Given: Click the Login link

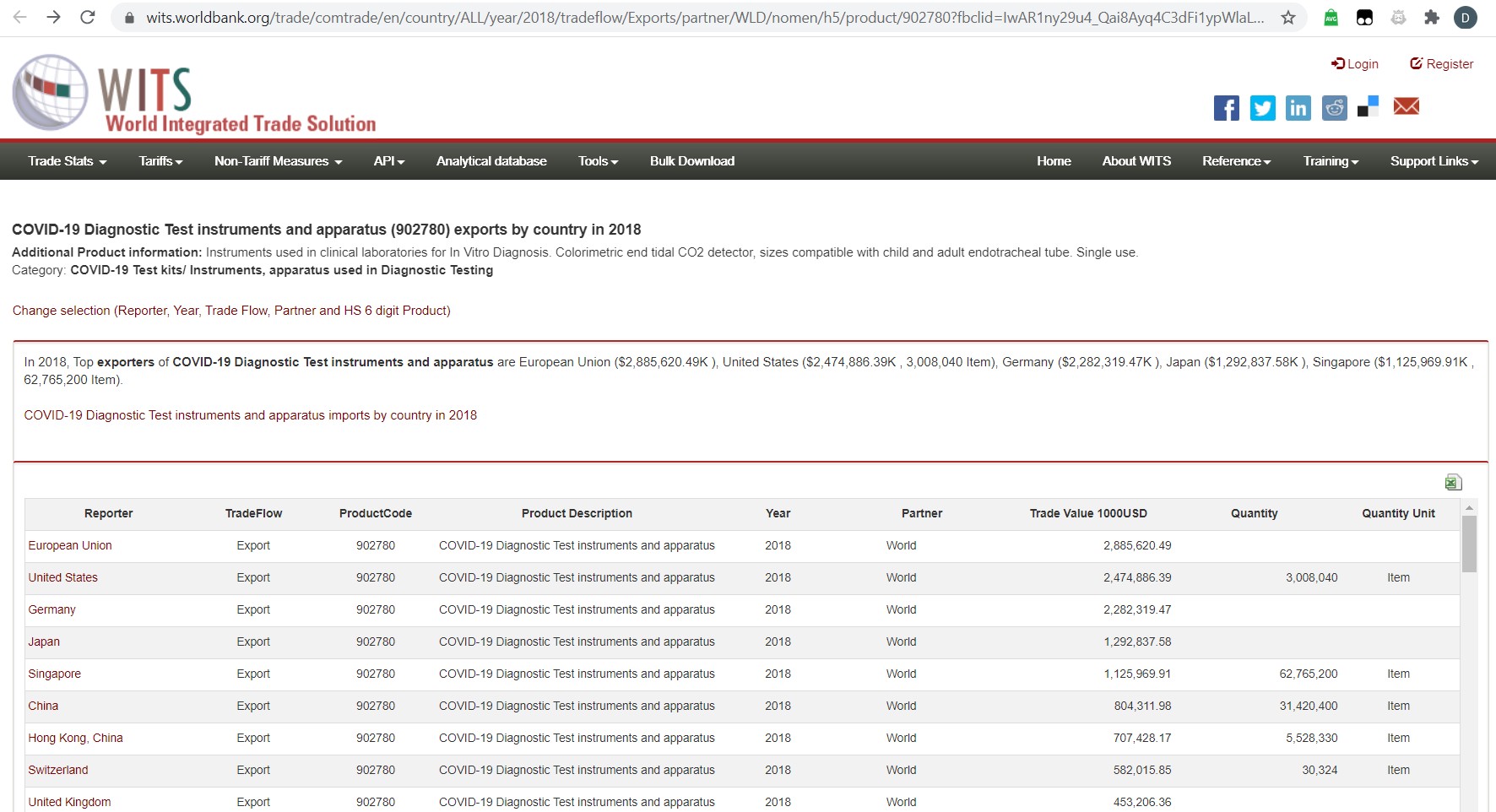Looking at the screenshot, I should click(1355, 64).
